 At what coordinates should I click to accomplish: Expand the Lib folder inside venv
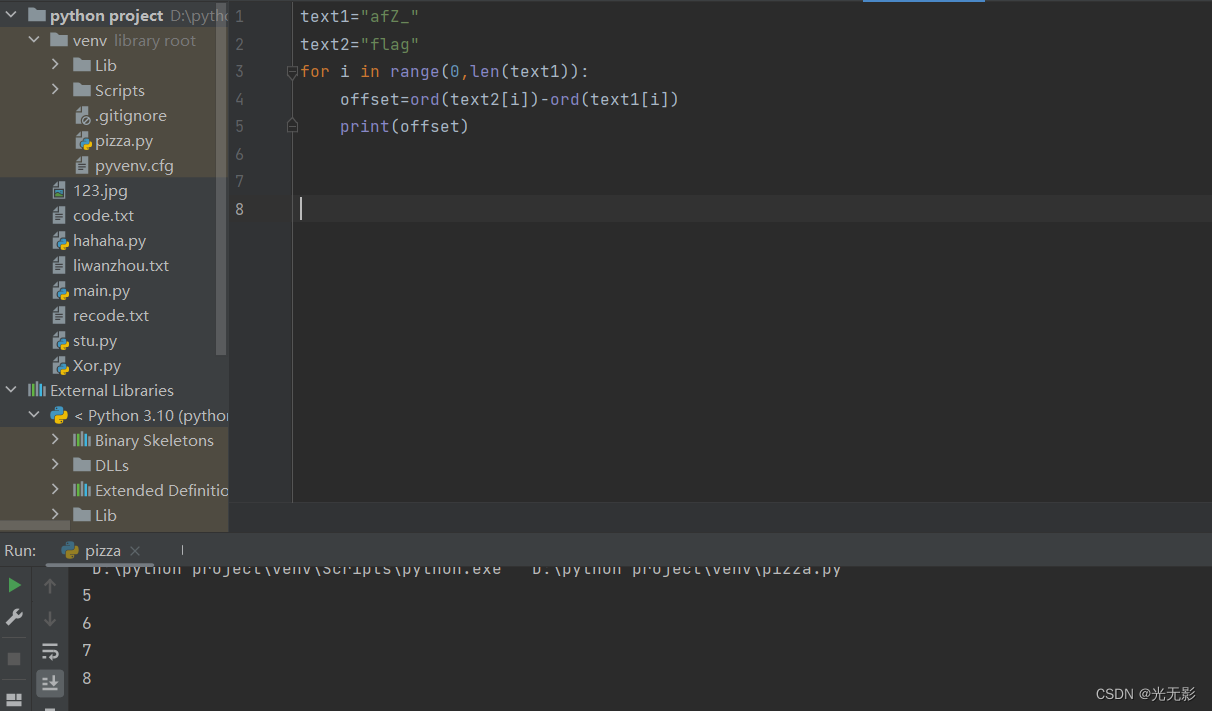coord(56,65)
